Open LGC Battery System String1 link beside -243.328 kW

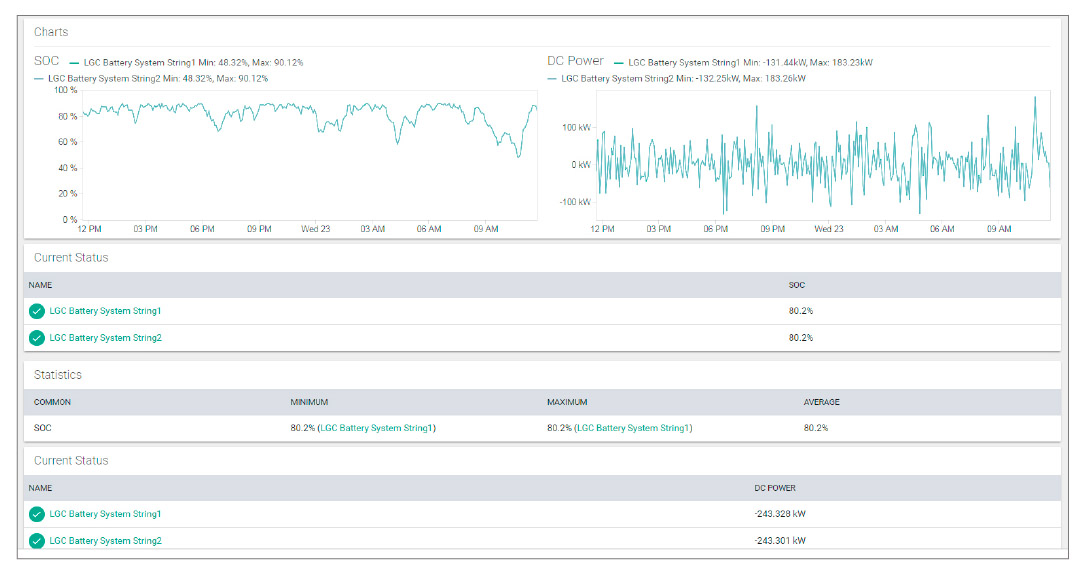pyautogui.click(x=105, y=514)
